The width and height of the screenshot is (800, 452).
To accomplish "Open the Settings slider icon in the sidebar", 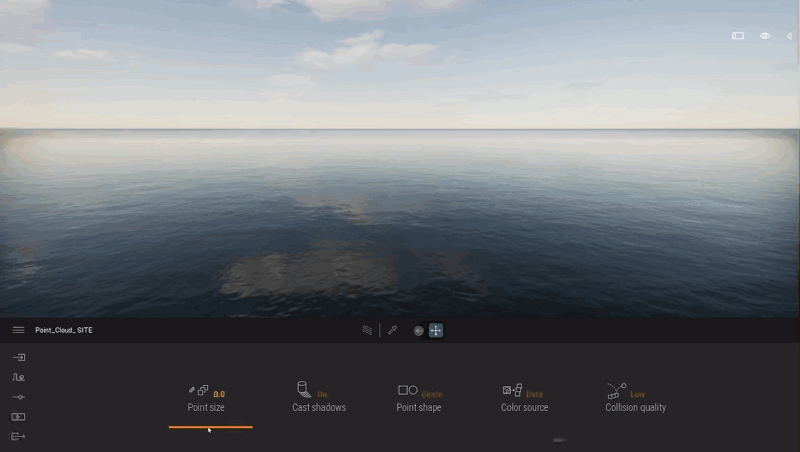I will pyautogui.click(x=18, y=397).
